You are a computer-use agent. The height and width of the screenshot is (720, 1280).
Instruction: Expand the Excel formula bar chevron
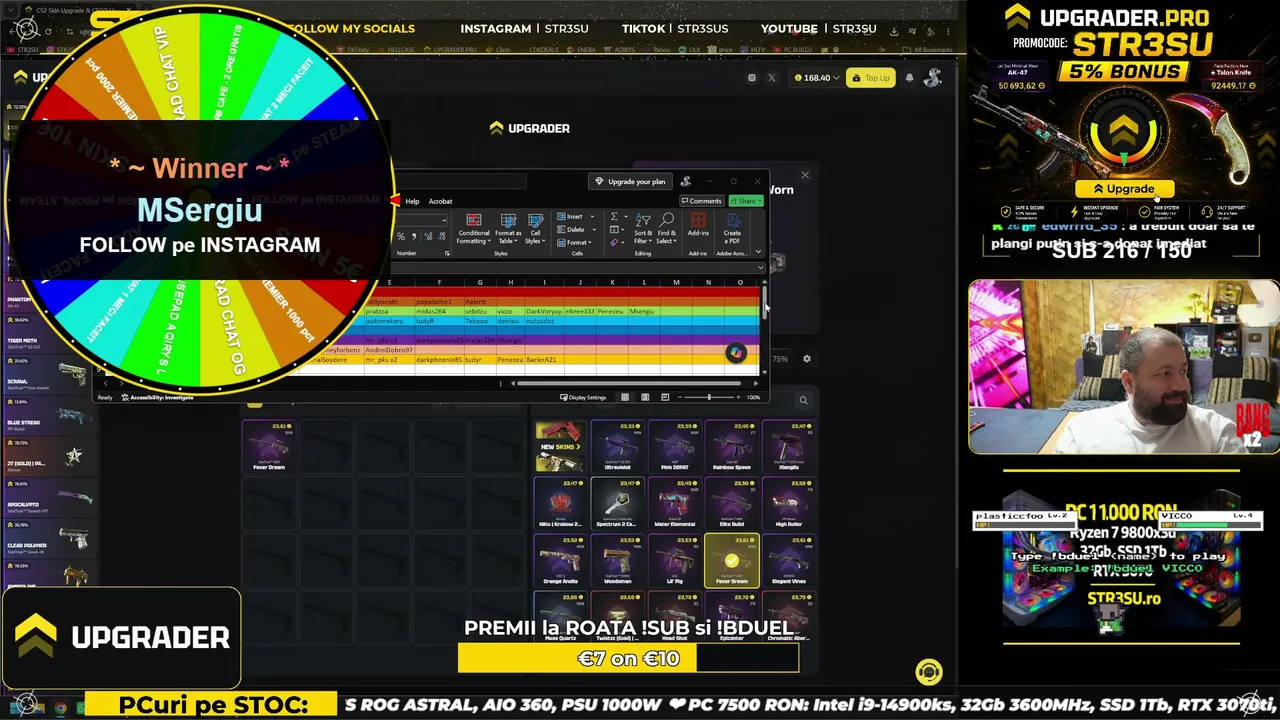pyautogui.click(x=760, y=268)
